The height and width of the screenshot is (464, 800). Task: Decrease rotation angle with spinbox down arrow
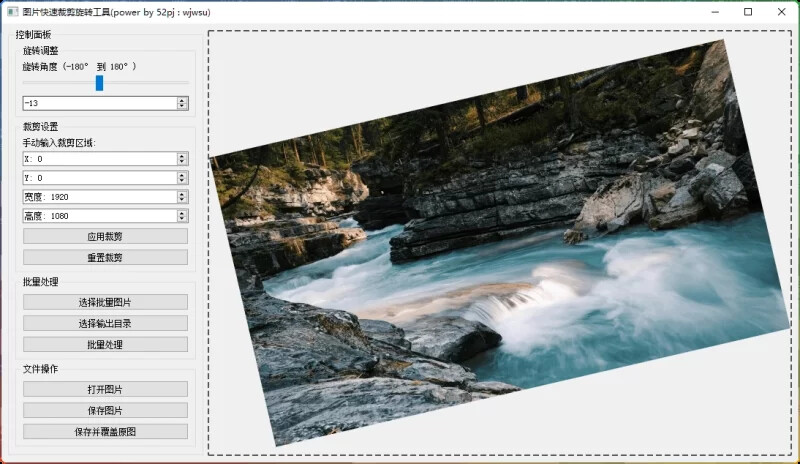click(182, 106)
